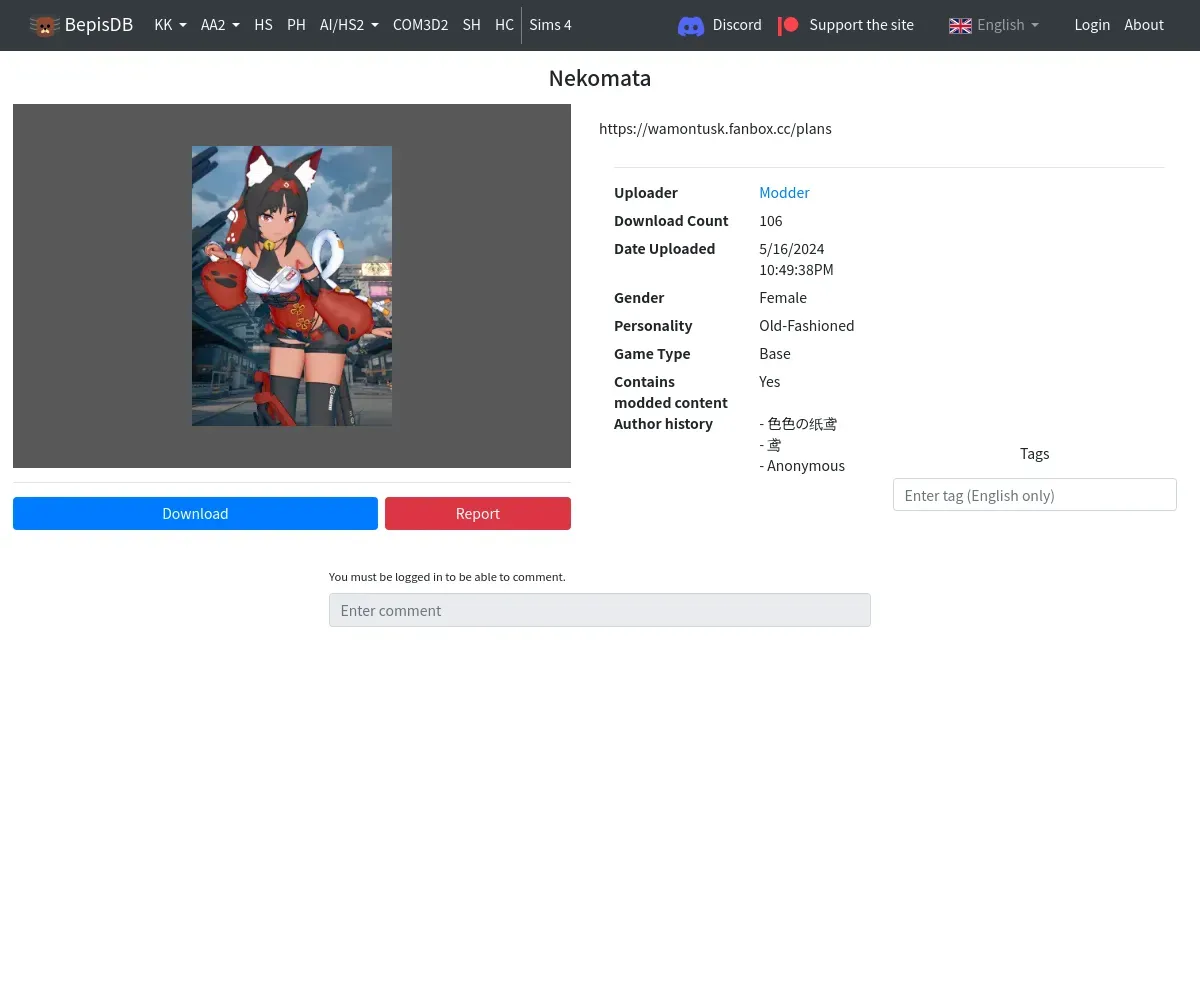Click the Nekomata page title
The image size is (1200, 1000).
600,78
